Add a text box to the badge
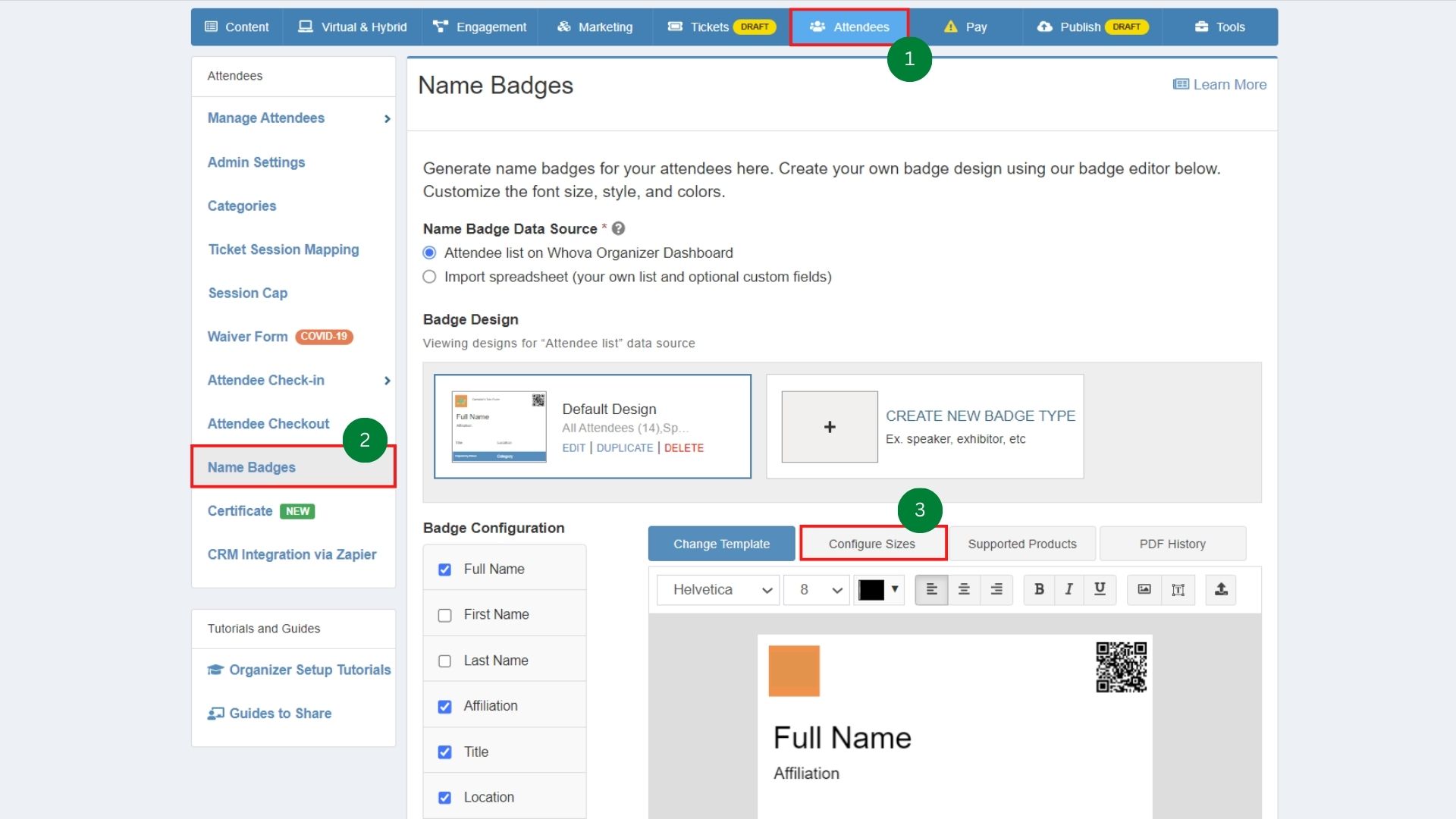This screenshot has height=819, width=1456. (1178, 589)
